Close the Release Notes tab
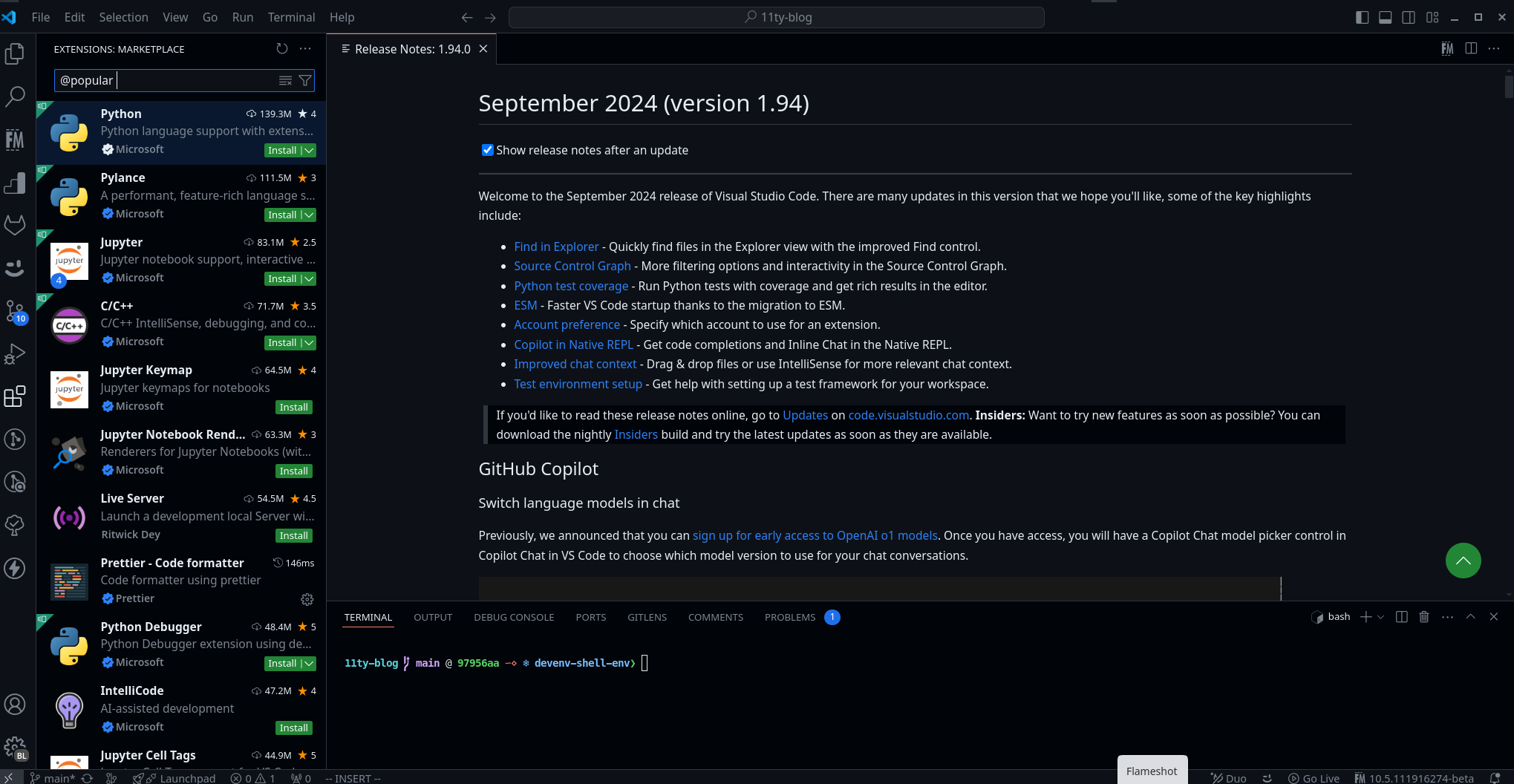The width and height of the screenshot is (1514, 784). [483, 49]
